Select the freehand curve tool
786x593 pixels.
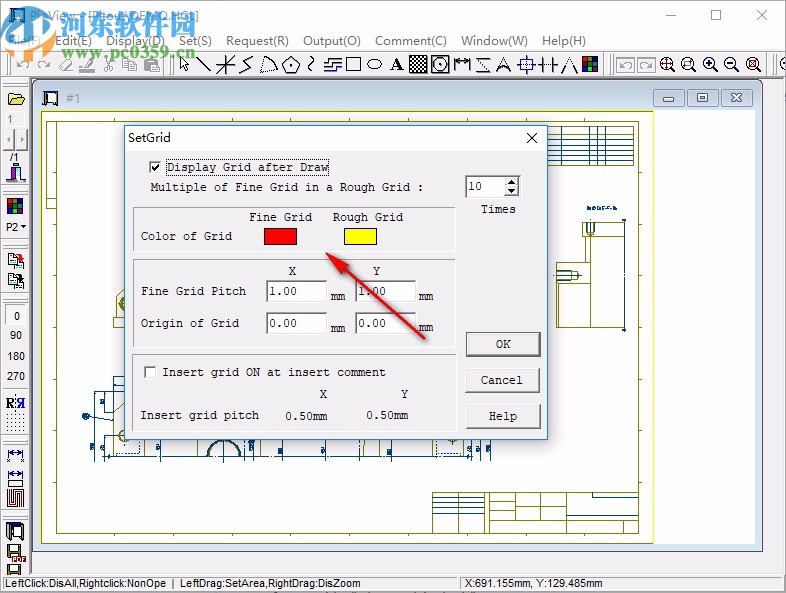pyautogui.click(x=311, y=64)
